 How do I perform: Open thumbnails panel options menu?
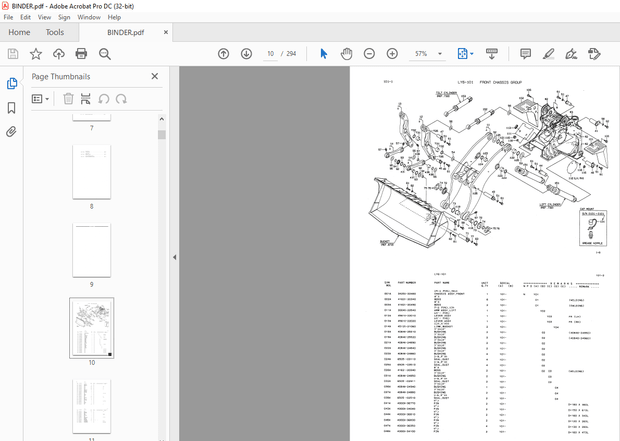coord(40,99)
